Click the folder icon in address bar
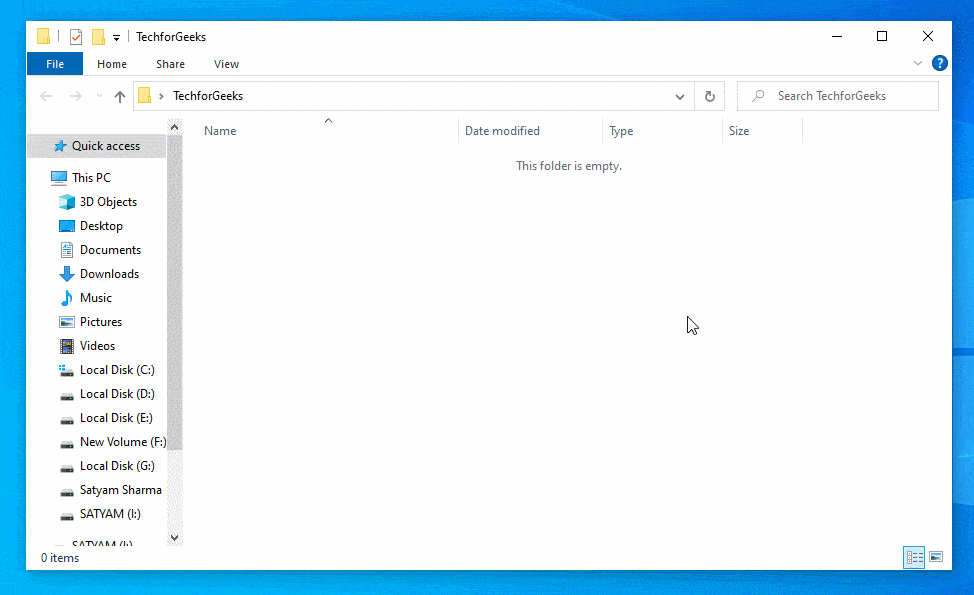Image resolution: width=974 pixels, height=595 pixels. 145,96
